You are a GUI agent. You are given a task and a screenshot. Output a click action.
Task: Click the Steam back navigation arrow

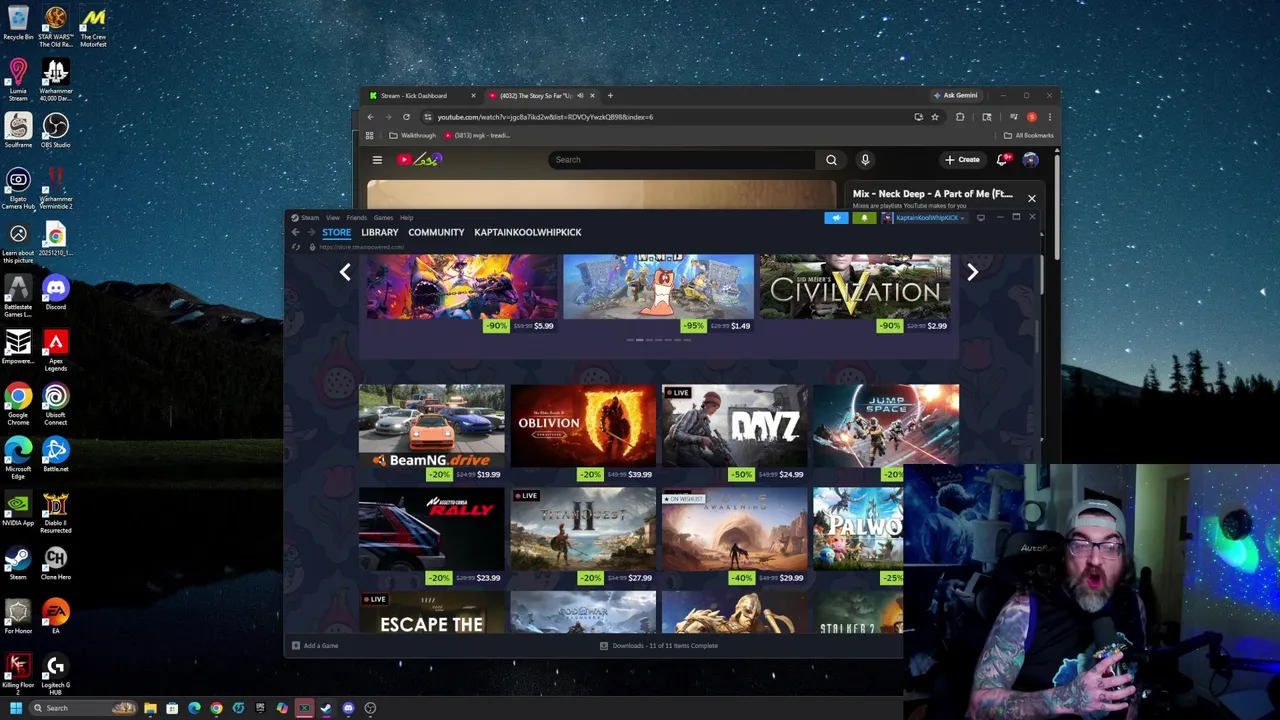click(295, 232)
